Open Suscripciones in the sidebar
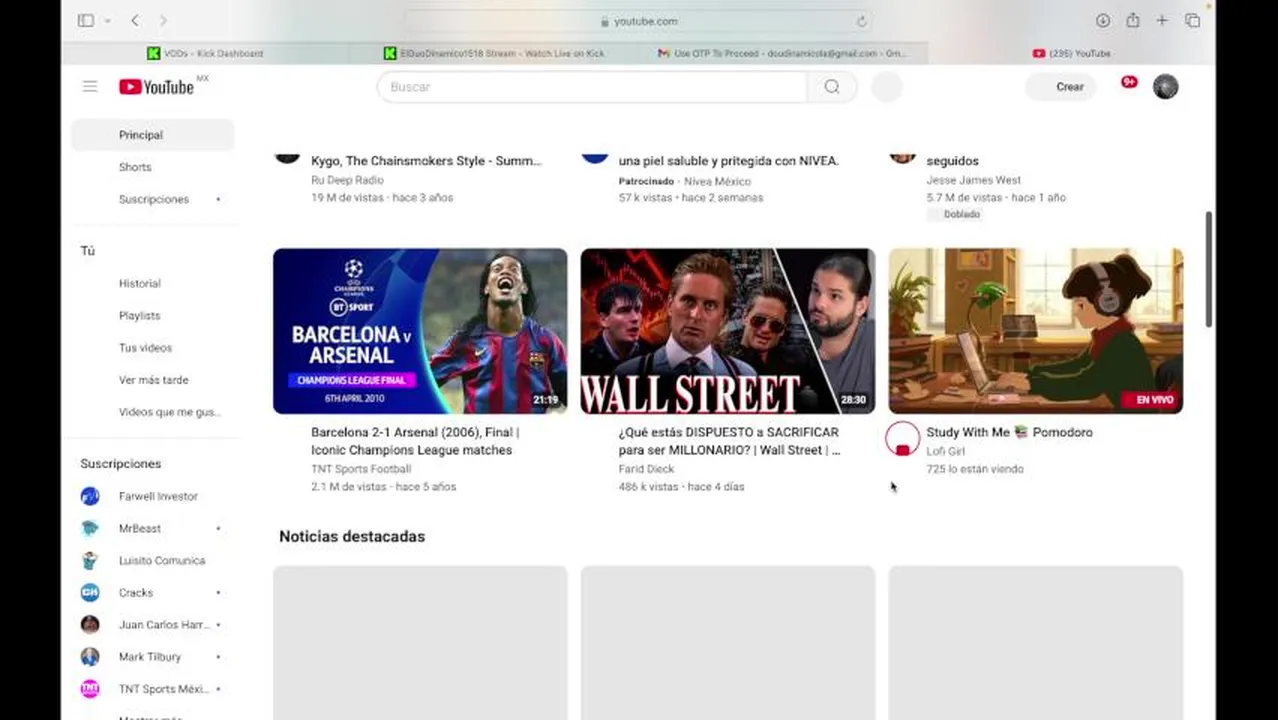 click(152, 199)
